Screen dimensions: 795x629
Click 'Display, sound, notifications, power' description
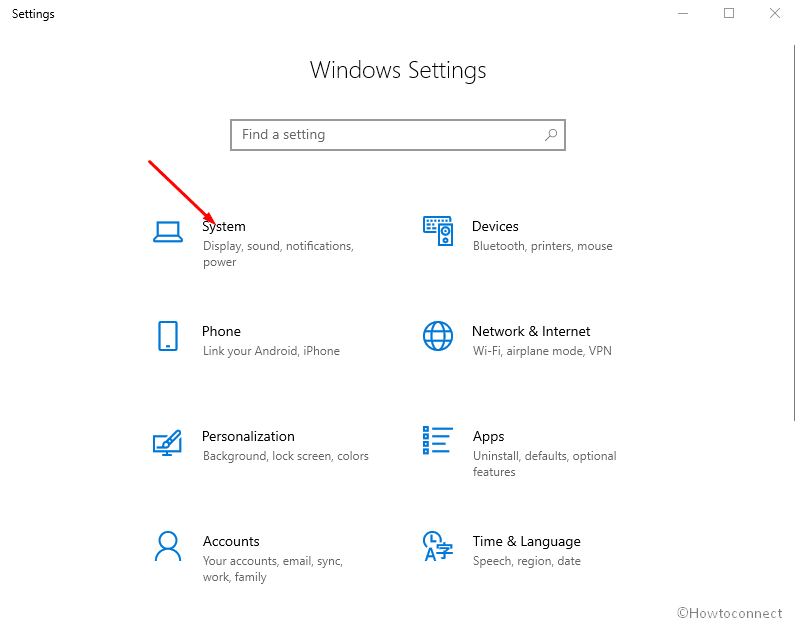click(x=278, y=254)
